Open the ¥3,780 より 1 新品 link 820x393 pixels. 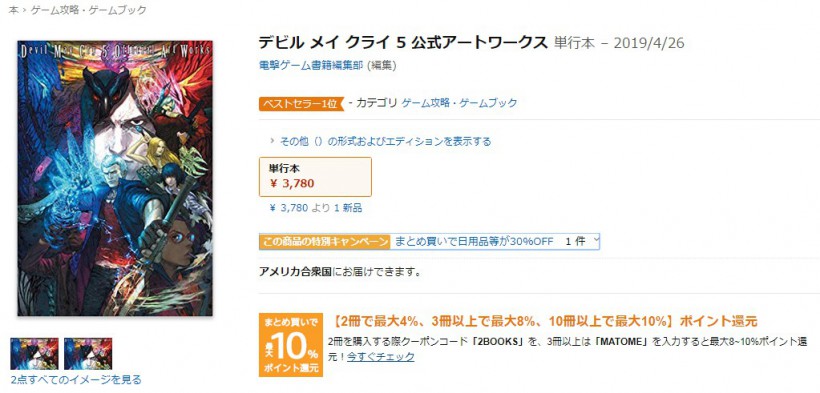[x=315, y=208]
